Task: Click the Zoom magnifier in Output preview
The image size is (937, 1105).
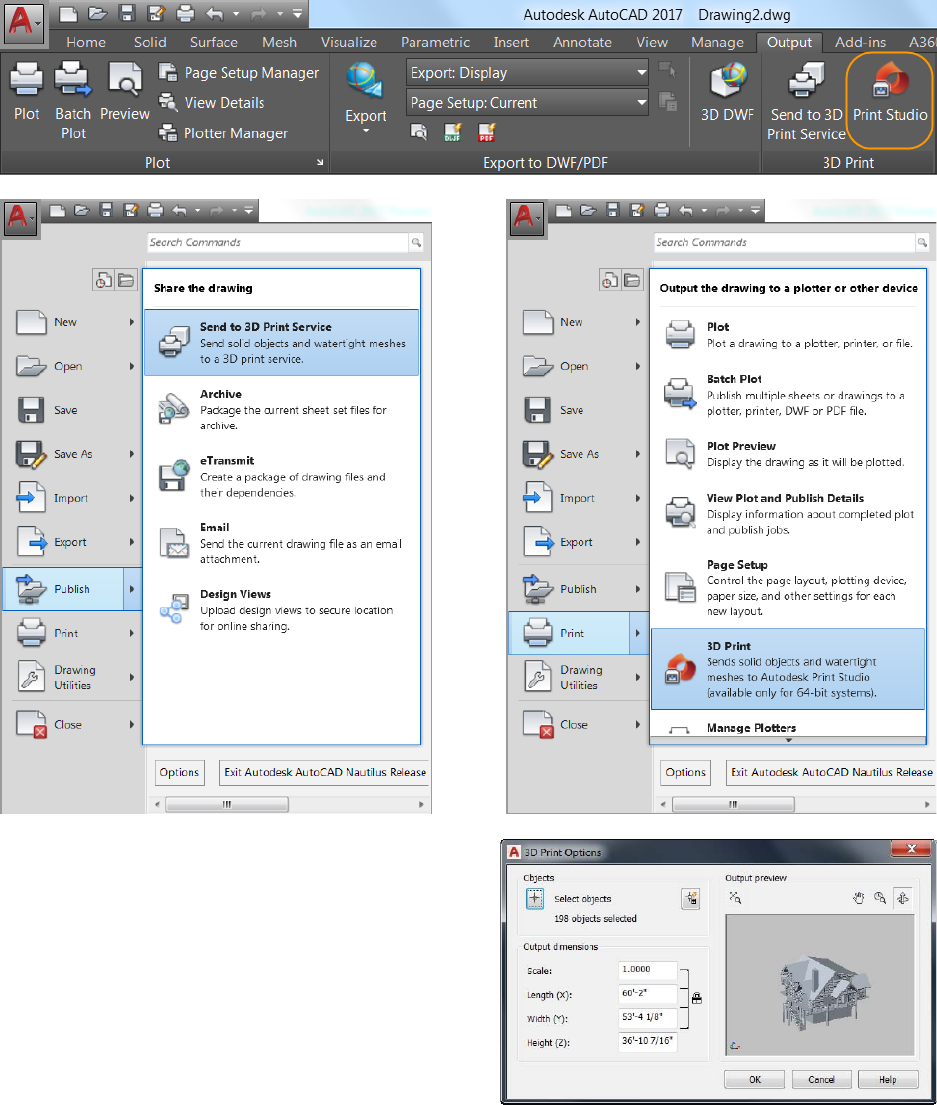Action: [880, 898]
